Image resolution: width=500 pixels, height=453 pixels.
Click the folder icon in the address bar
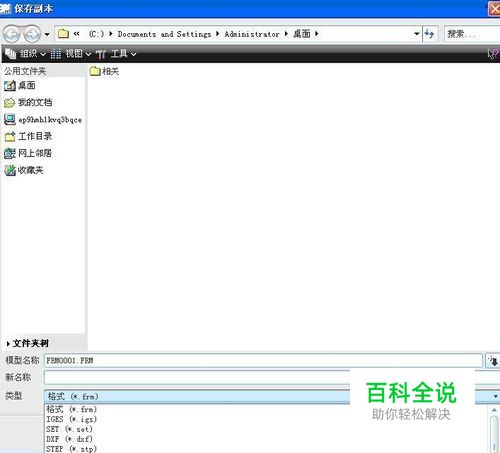tap(63, 34)
